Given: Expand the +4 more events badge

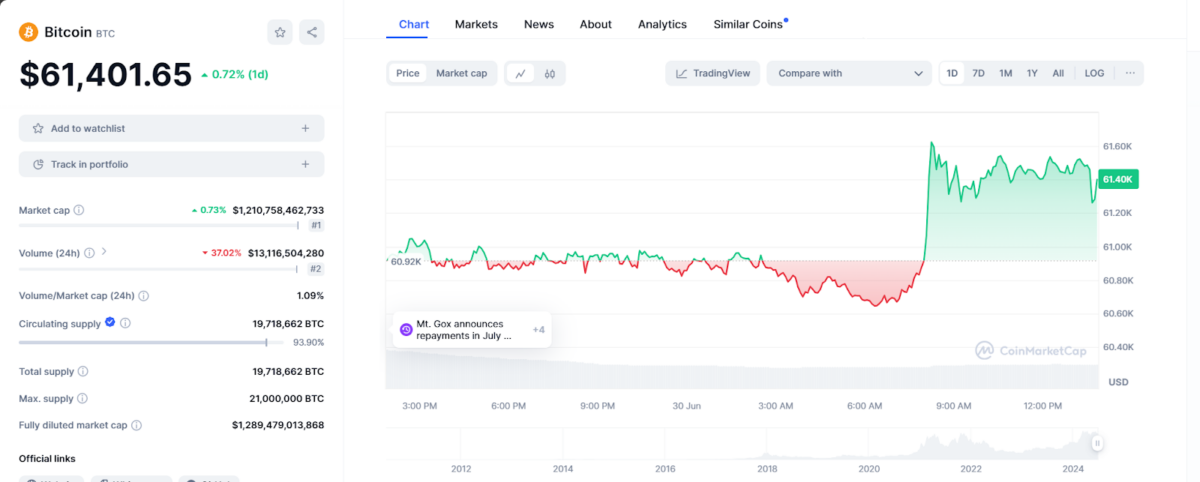Looking at the screenshot, I should pyautogui.click(x=538, y=330).
